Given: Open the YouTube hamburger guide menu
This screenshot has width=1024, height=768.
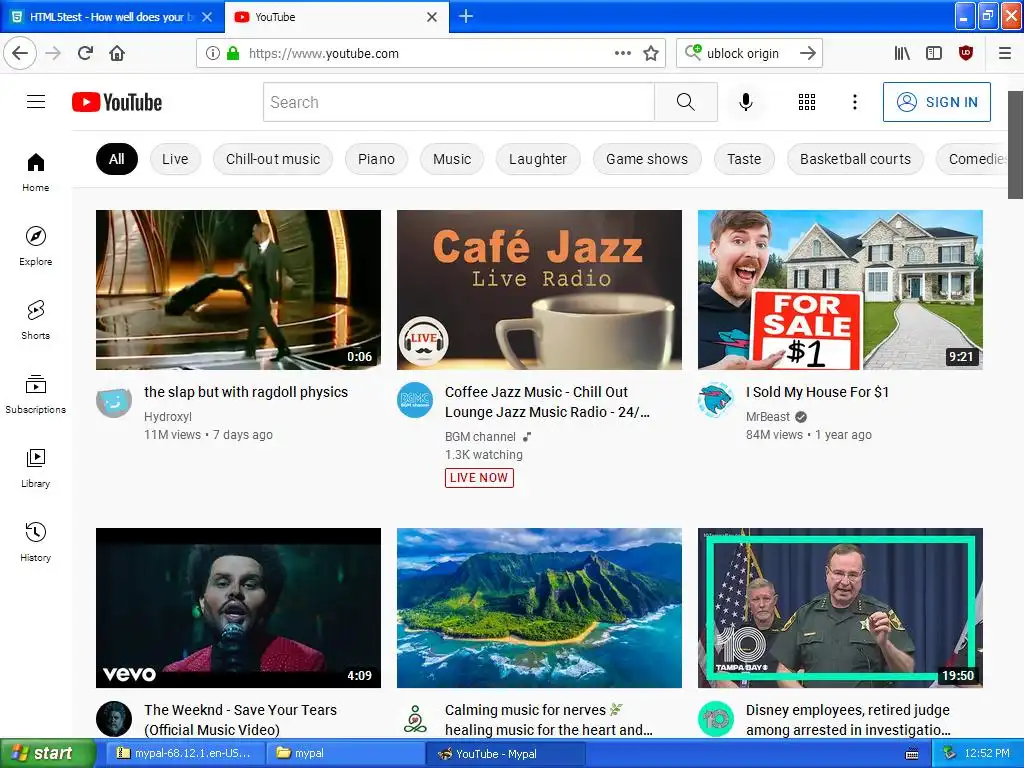Looking at the screenshot, I should [x=36, y=102].
